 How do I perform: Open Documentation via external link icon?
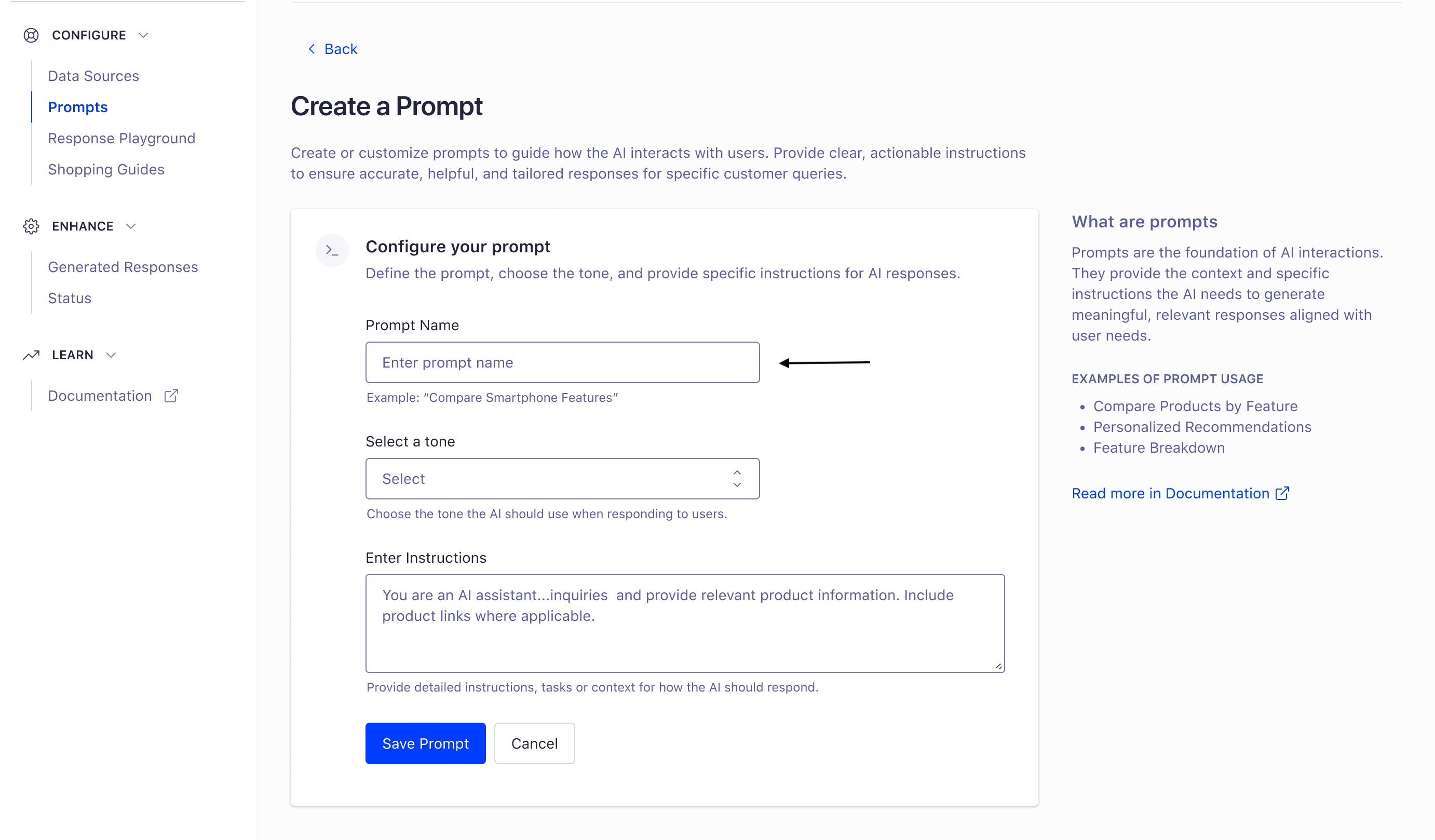pyautogui.click(x=171, y=395)
